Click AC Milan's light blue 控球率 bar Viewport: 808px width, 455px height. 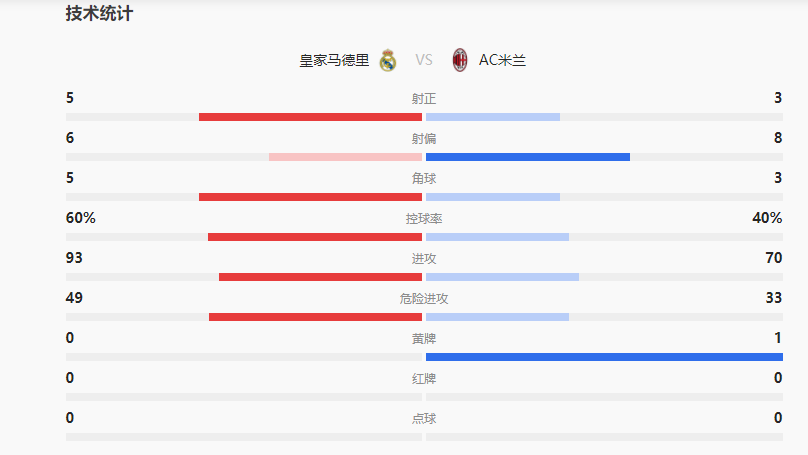(x=497, y=237)
